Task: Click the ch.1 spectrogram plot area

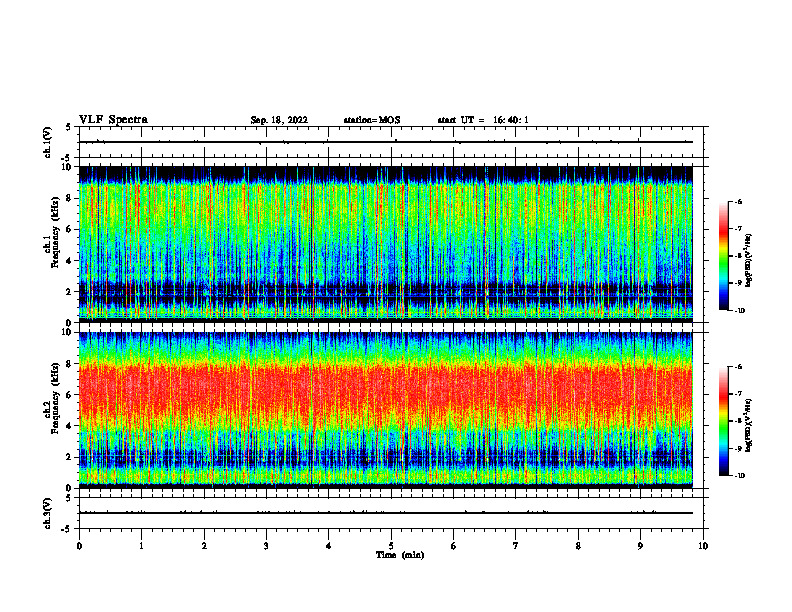Action: 385,244
